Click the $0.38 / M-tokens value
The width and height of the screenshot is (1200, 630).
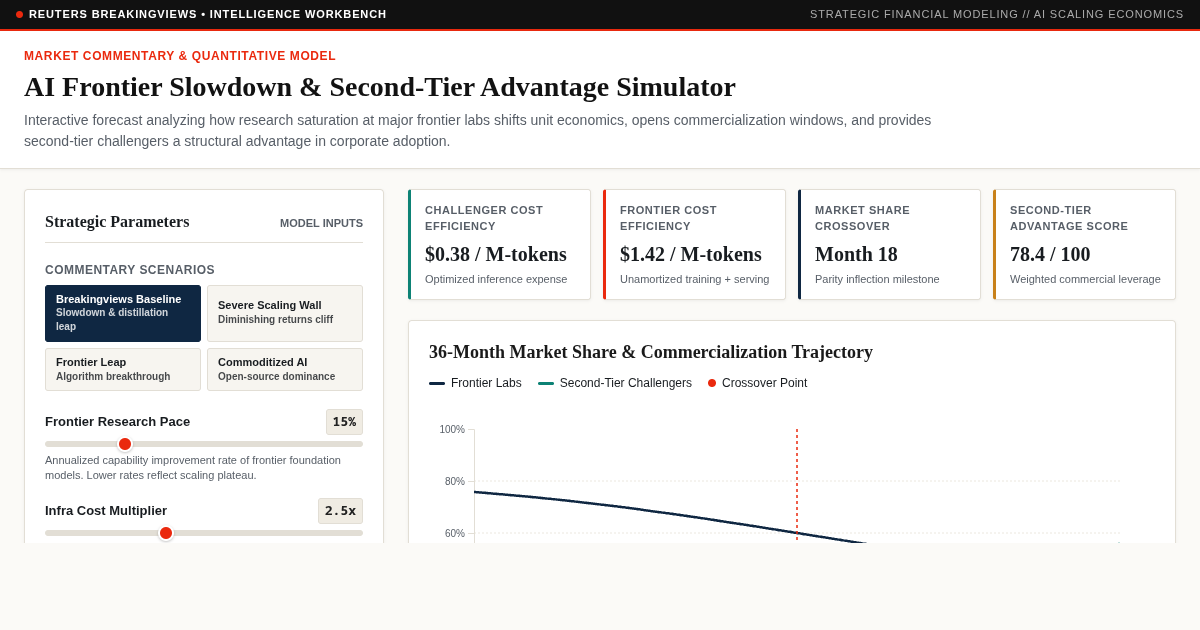point(496,254)
